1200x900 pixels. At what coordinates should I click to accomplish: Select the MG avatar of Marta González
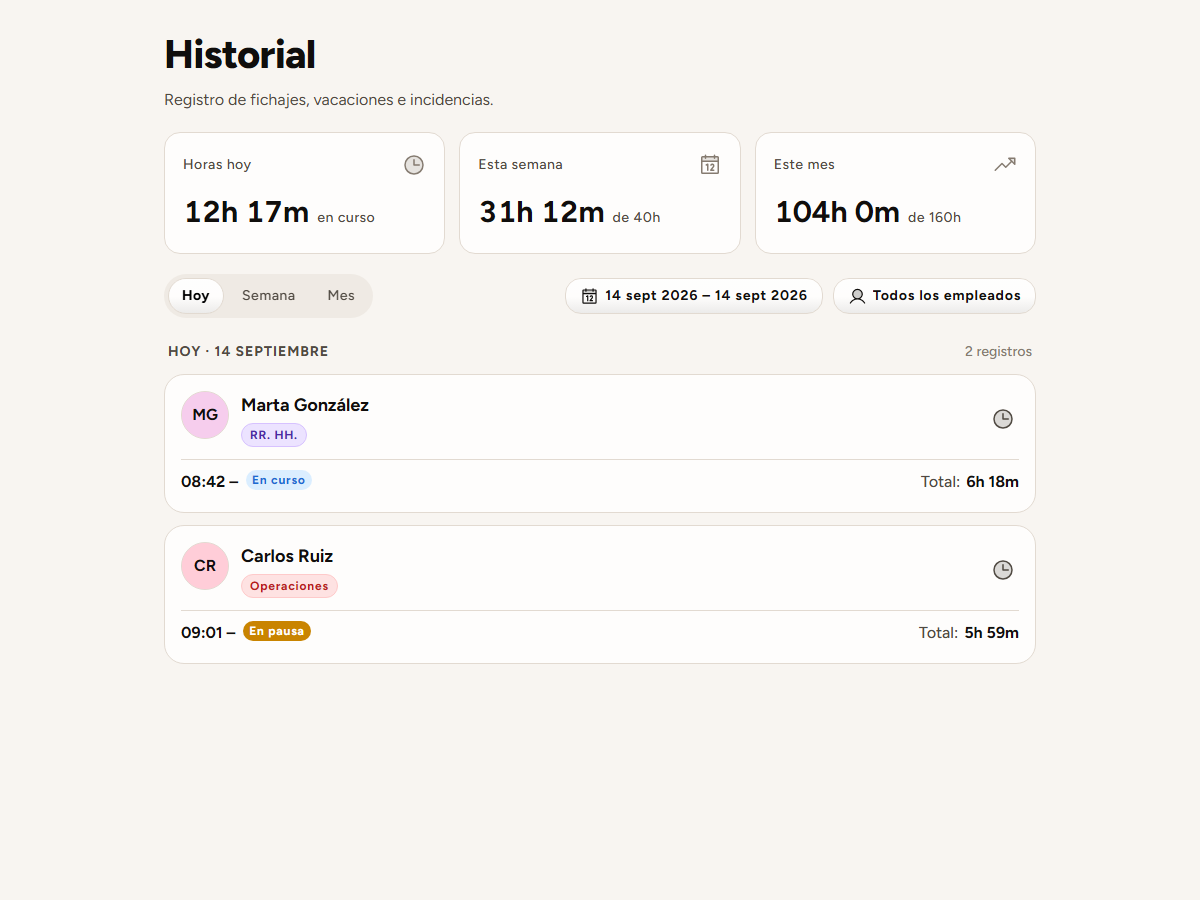205,415
